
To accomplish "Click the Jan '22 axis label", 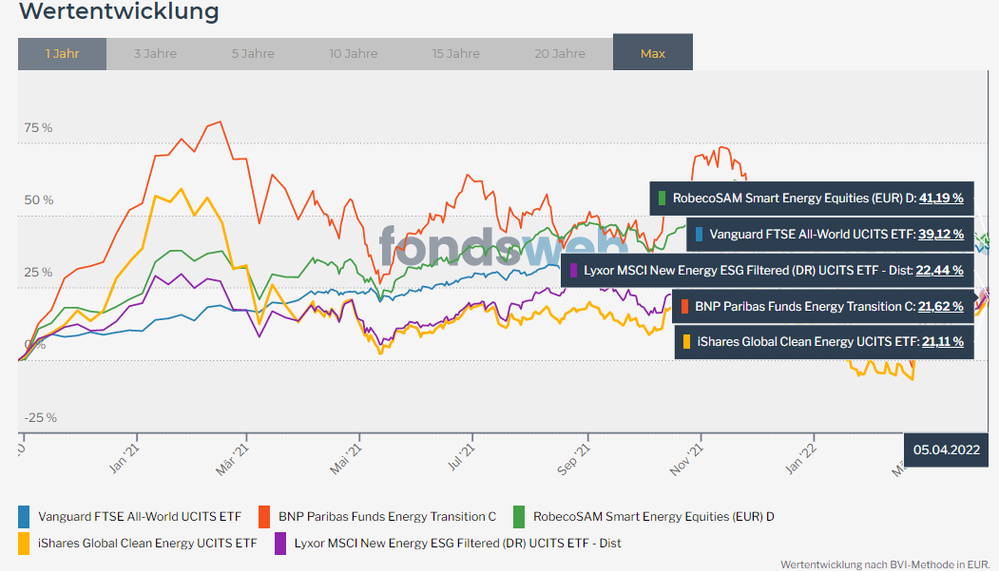I will [x=801, y=459].
